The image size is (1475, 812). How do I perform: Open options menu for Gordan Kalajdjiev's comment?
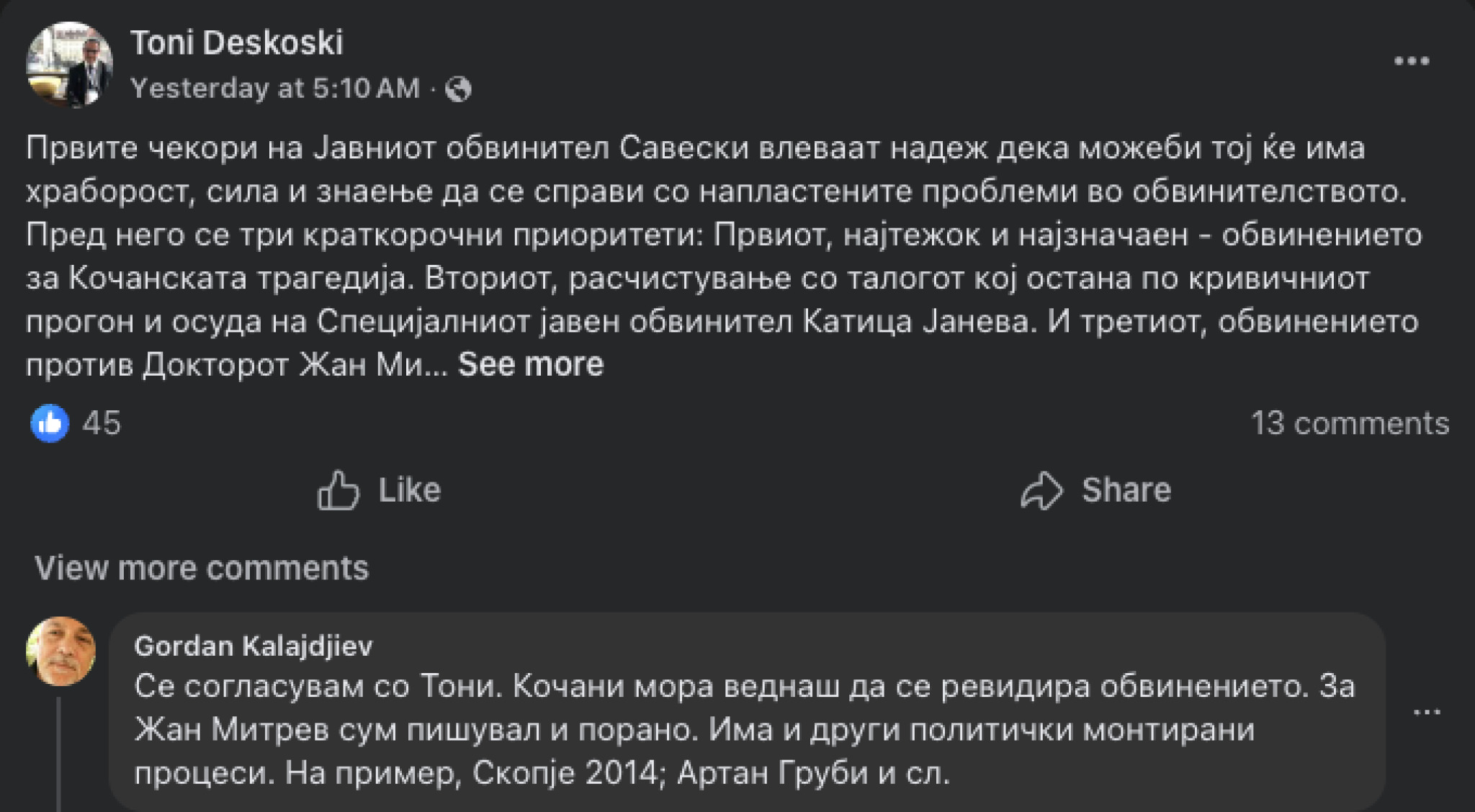tap(1426, 712)
